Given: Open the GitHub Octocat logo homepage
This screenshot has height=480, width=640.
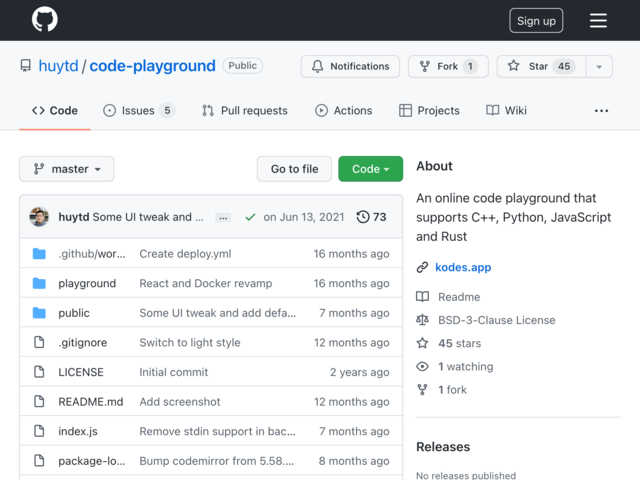Looking at the screenshot, I should [45, 19].
